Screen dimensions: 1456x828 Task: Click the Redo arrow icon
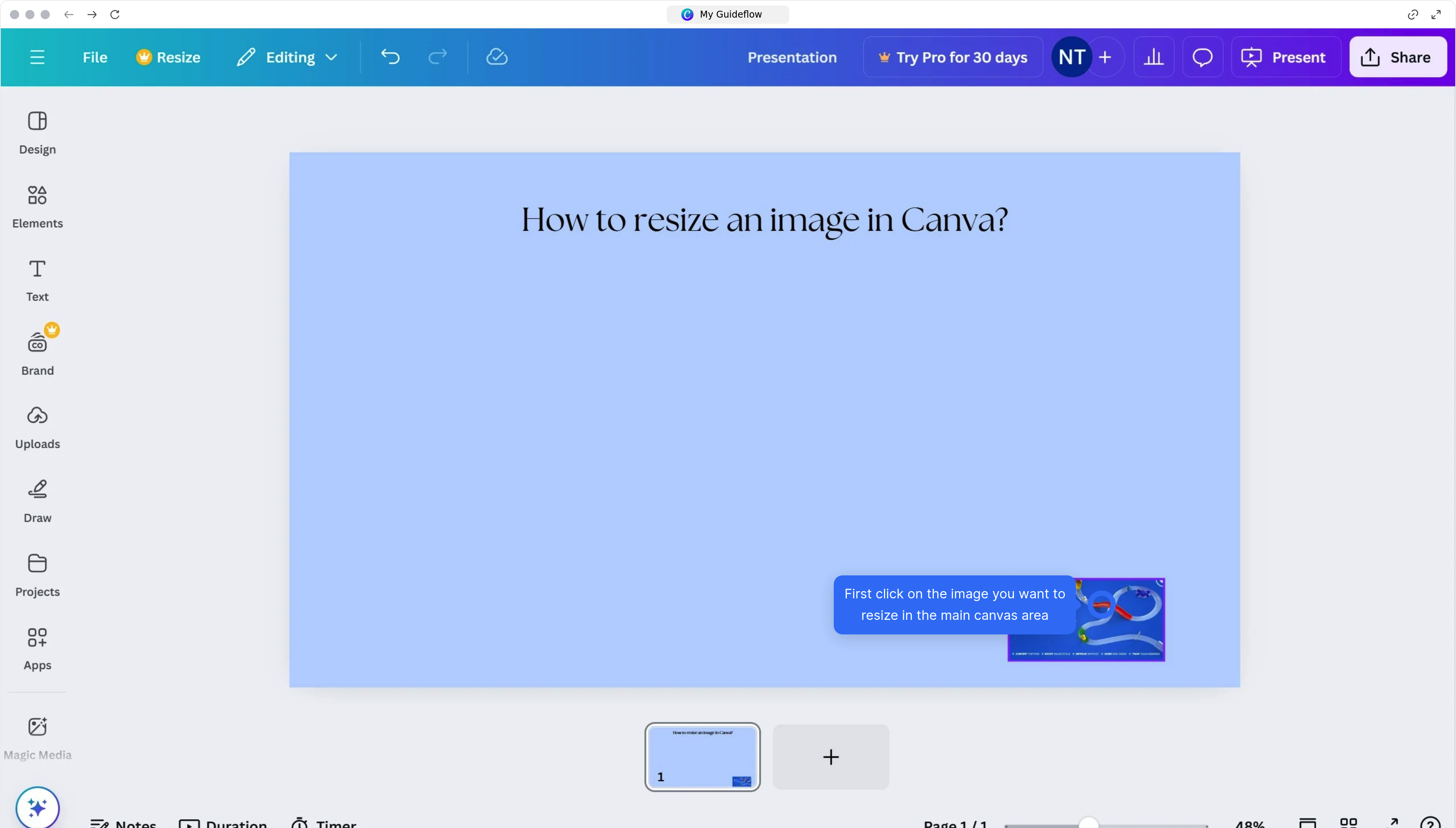point(438,56)
